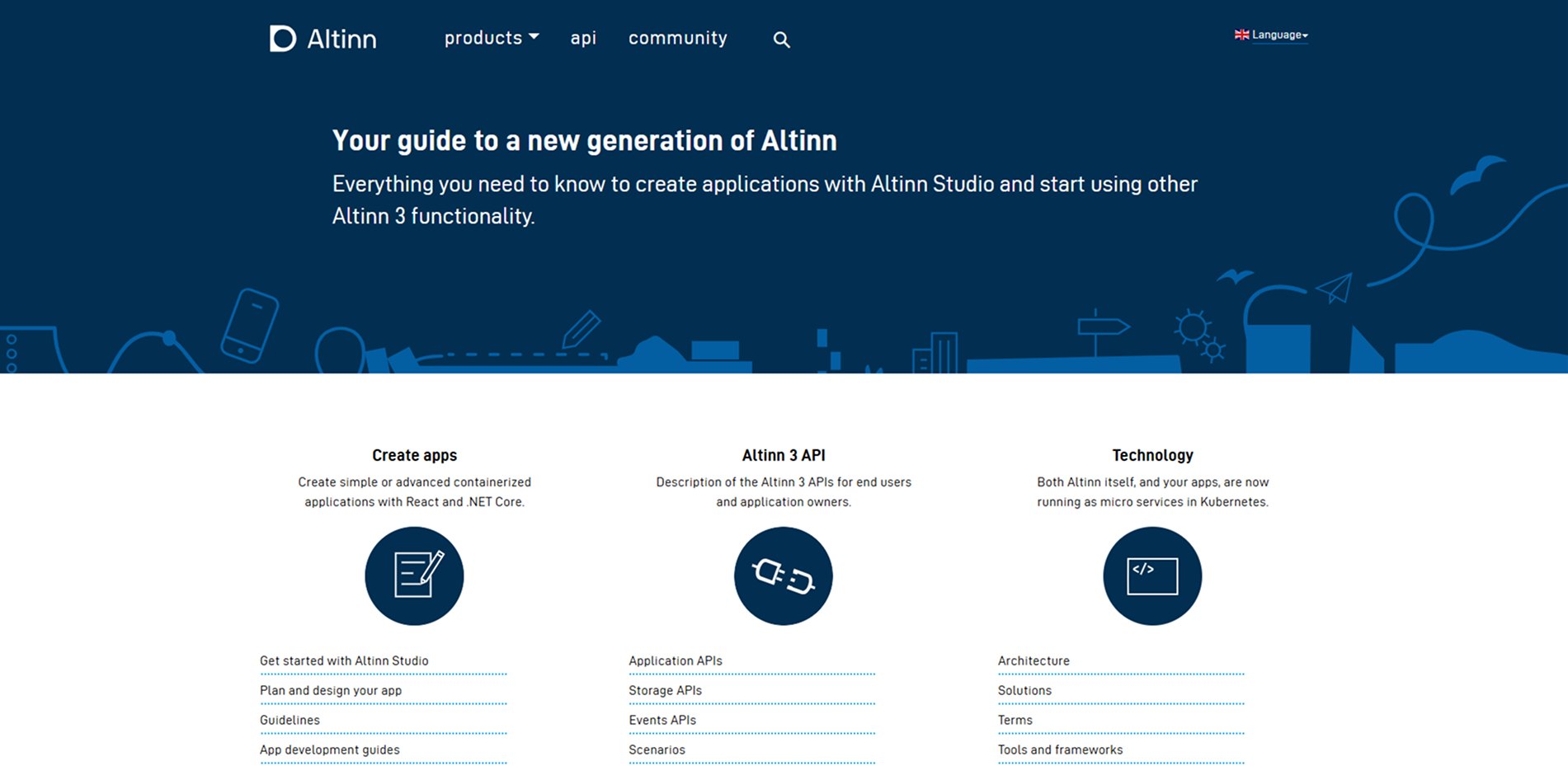The height and width of the screenshot is (775, 1568).
Task: Open App development guides link
Action: [330, 749]
